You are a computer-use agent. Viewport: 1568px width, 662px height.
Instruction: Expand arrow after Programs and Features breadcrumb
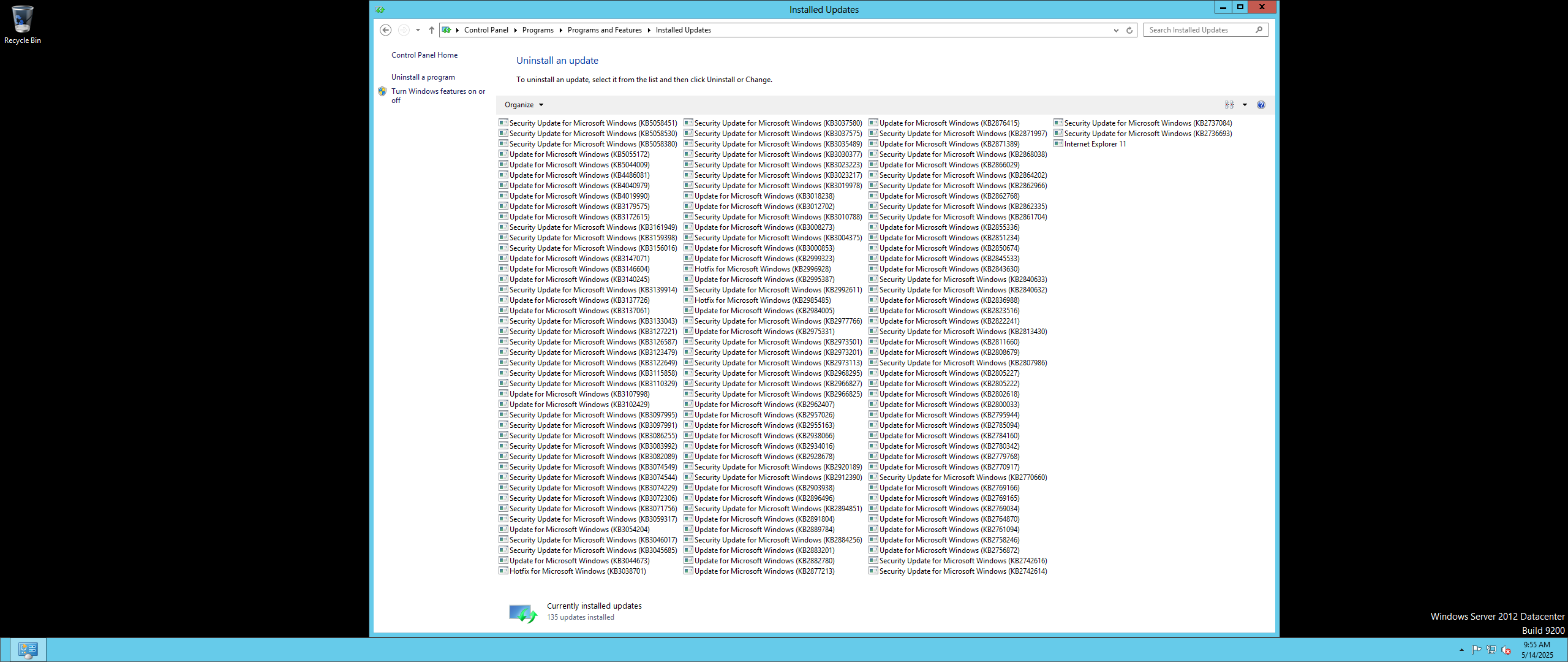(x=649, y=30)
